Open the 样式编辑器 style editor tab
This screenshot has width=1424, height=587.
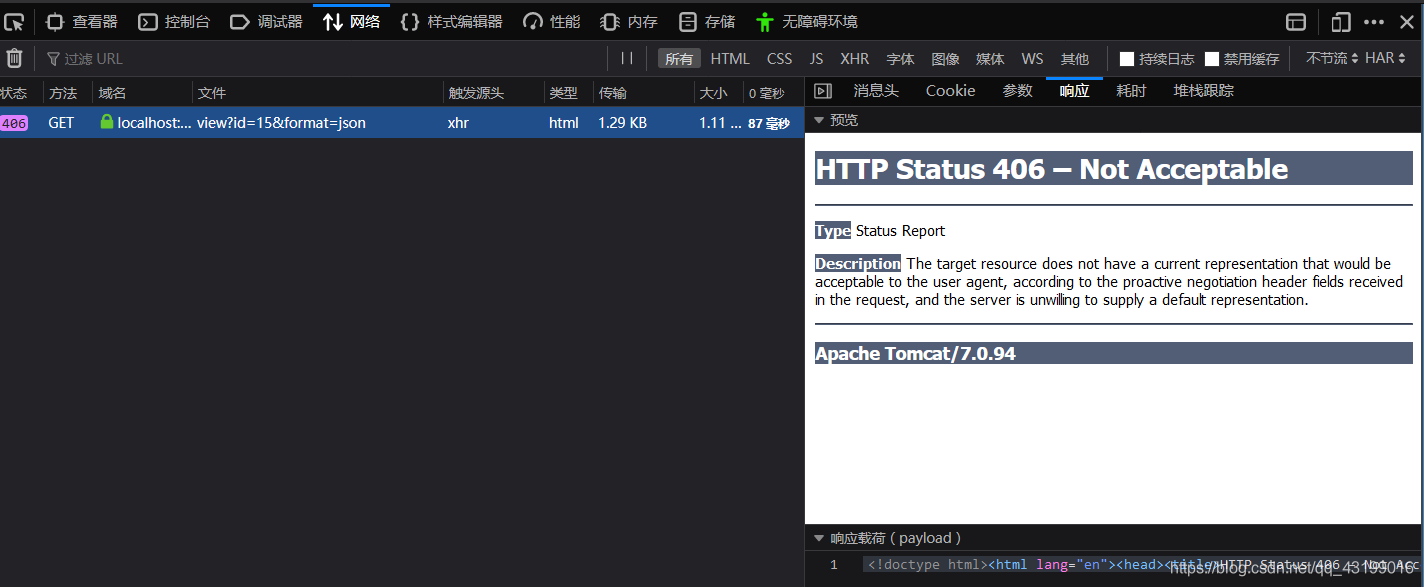pyautogui.click(x=452, y=21)
